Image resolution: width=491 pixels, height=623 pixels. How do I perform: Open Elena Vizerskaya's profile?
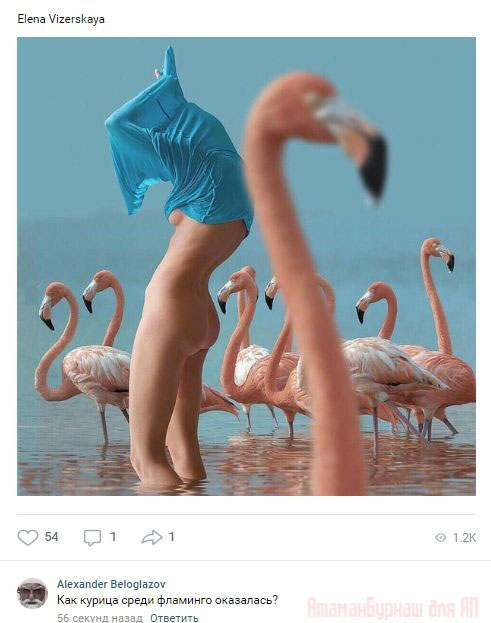tap(61, 19)
